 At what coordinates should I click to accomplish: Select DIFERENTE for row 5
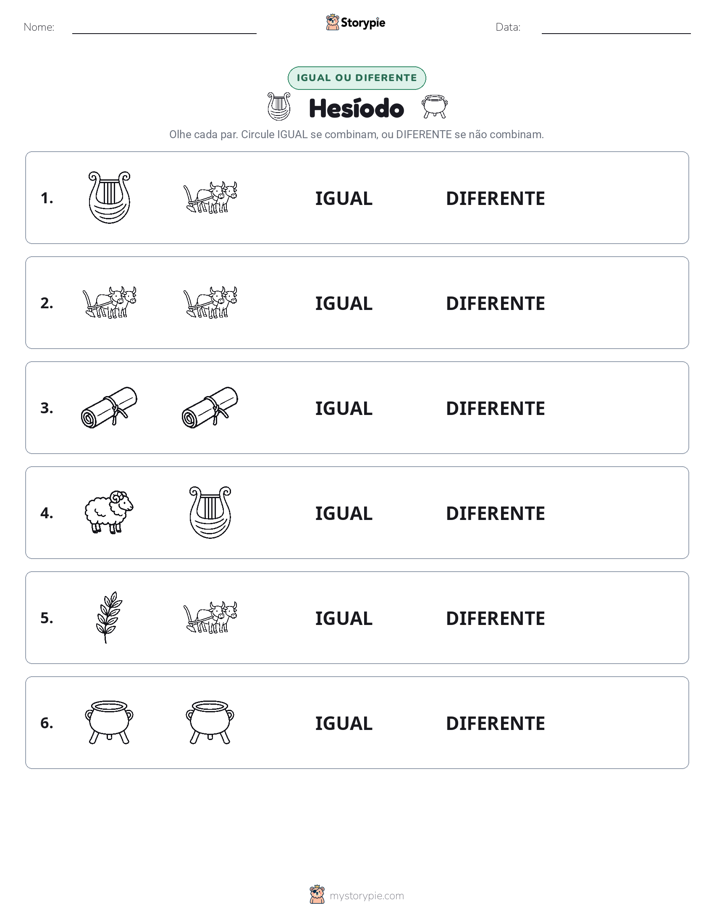(x=495, y=618)
